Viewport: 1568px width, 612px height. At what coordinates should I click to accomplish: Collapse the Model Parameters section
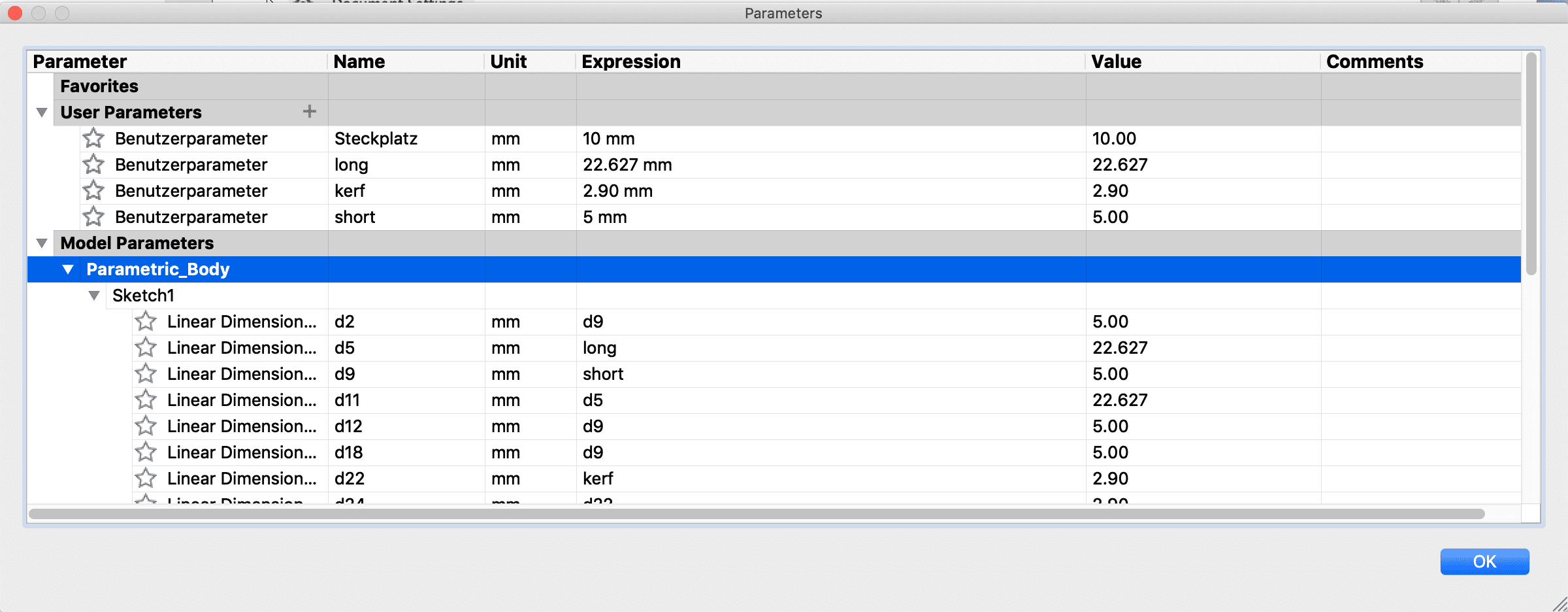pos(42,243)
